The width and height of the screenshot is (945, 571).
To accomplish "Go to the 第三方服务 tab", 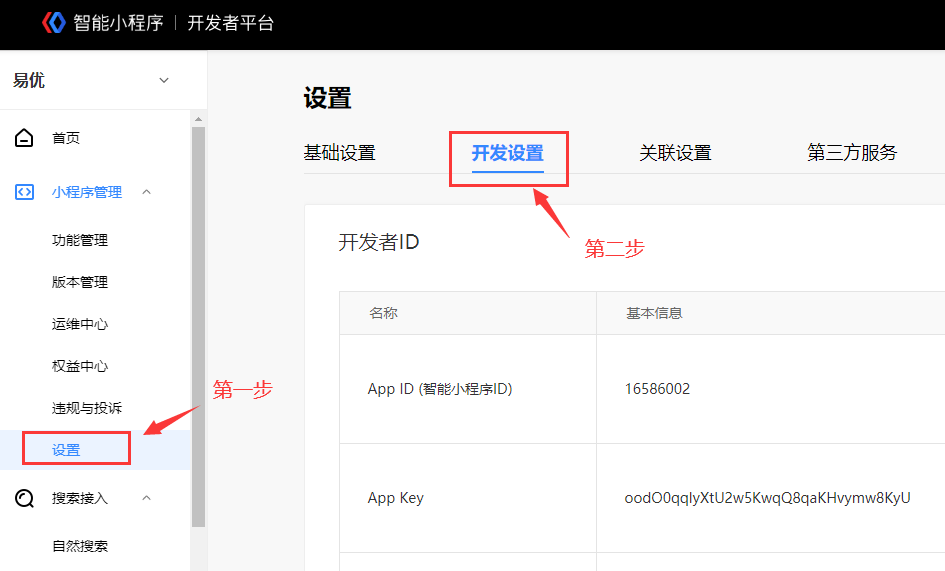I will [852, 153].
